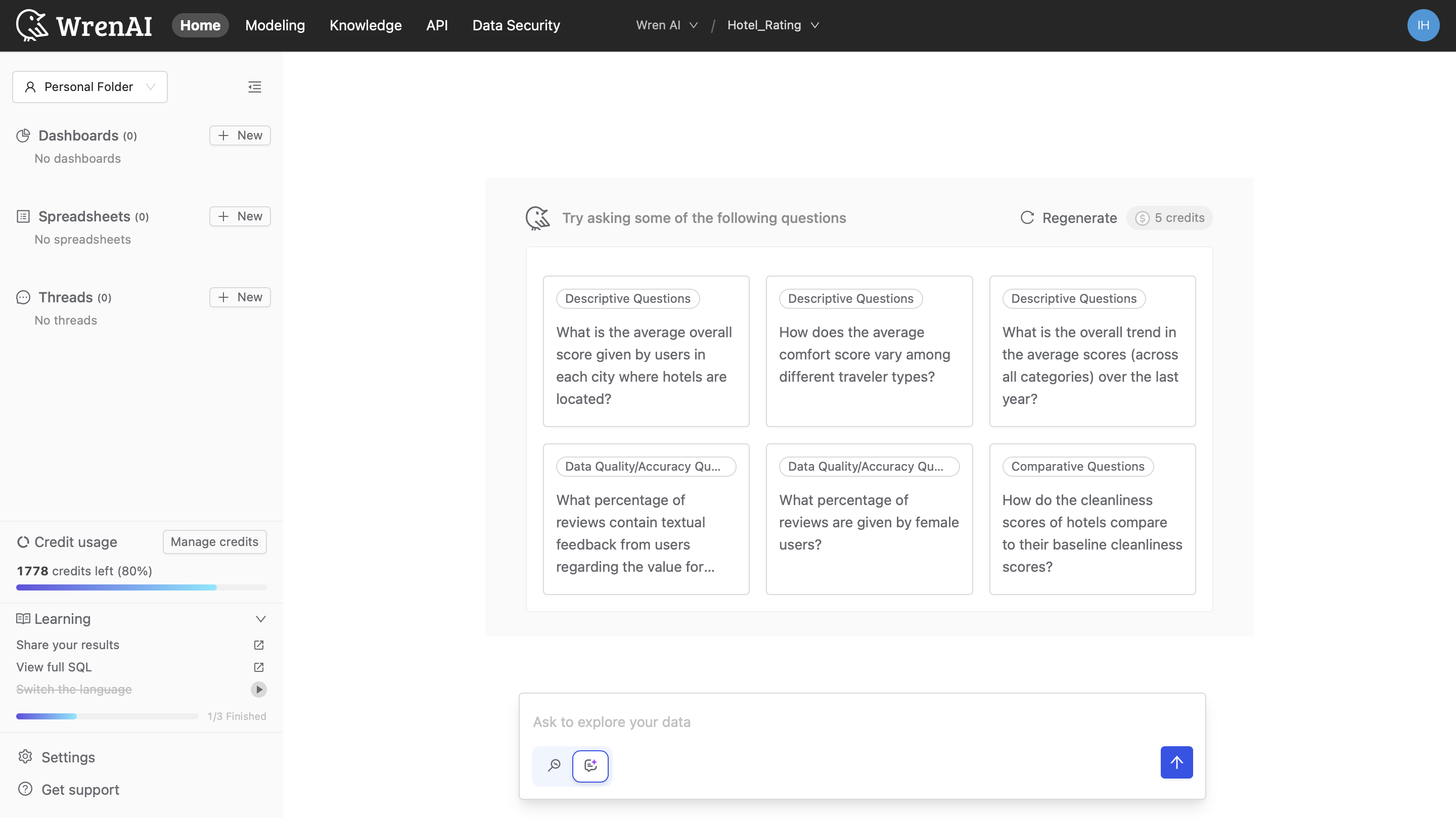Open Share your results external link icon
Viewport: 1456px width, 818px height.
point(259,645)
